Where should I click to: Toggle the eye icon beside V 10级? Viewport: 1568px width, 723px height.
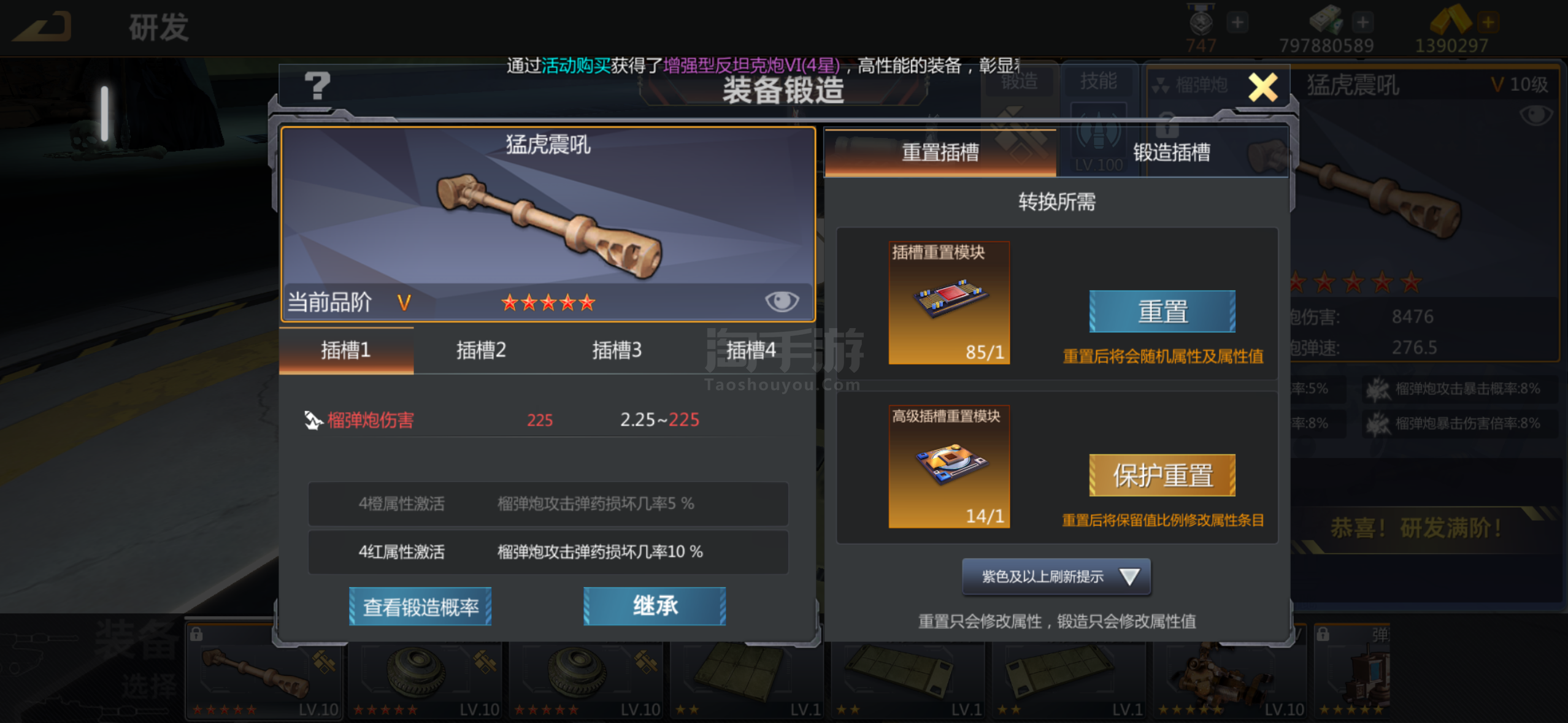(x=1535, y=115)
